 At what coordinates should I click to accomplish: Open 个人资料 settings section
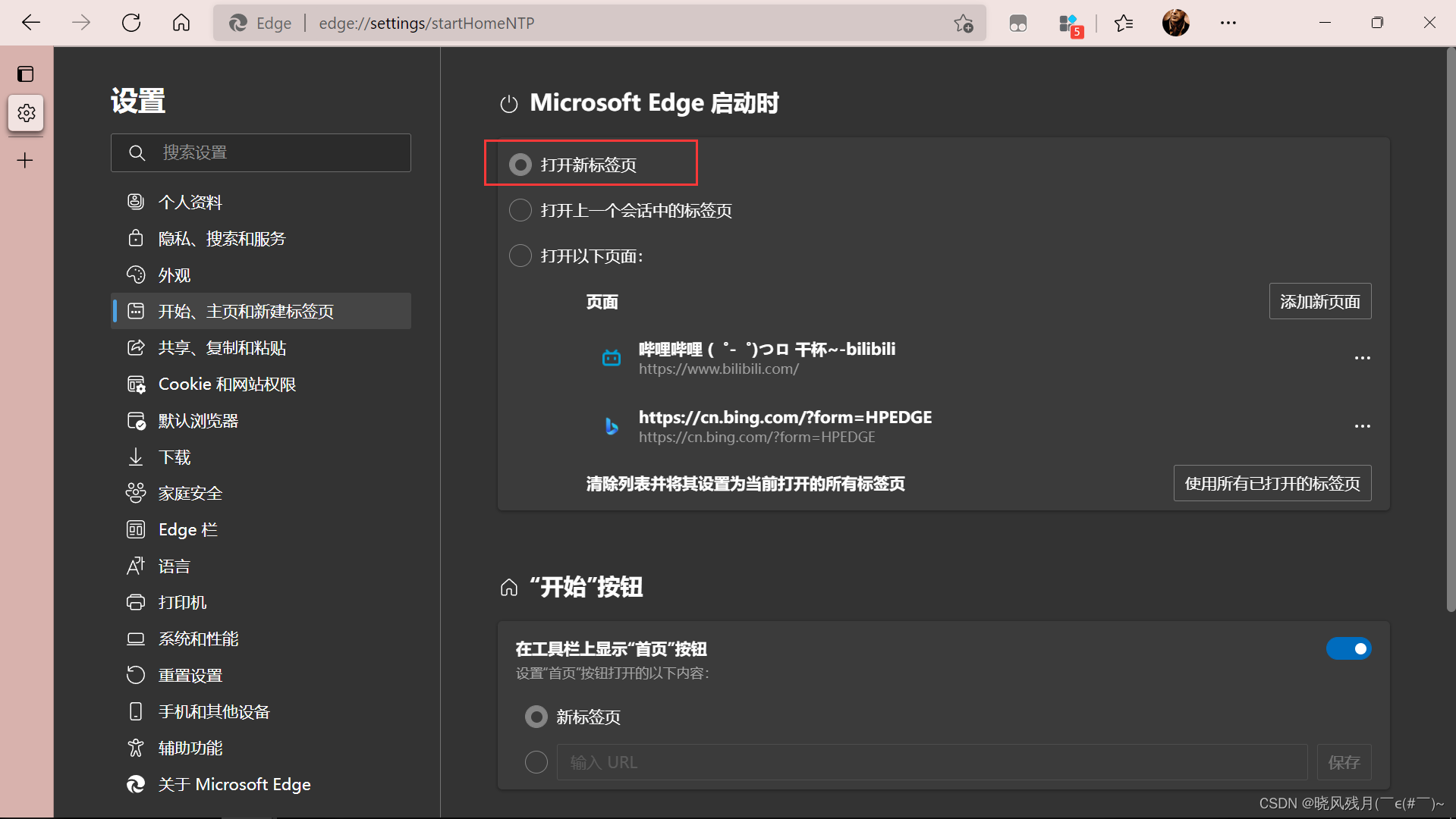[261, 202]
